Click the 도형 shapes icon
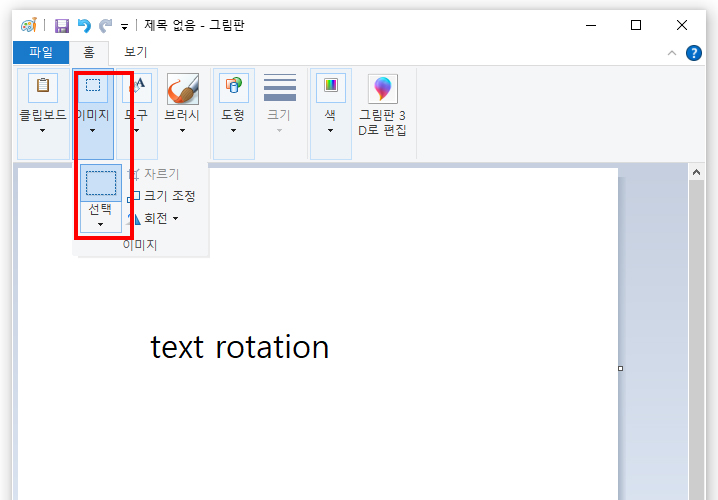Screen dimensions: 718x500 pyautogui.click(x=234, y=87)
